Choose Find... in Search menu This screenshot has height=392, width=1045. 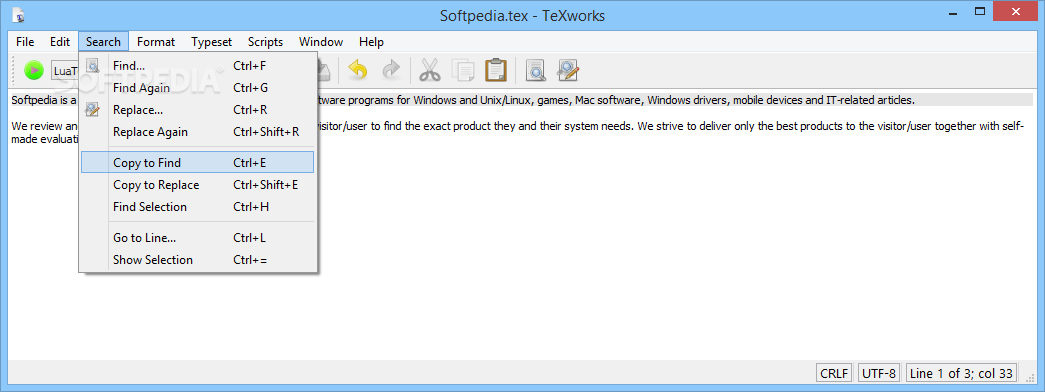(197, 65)
